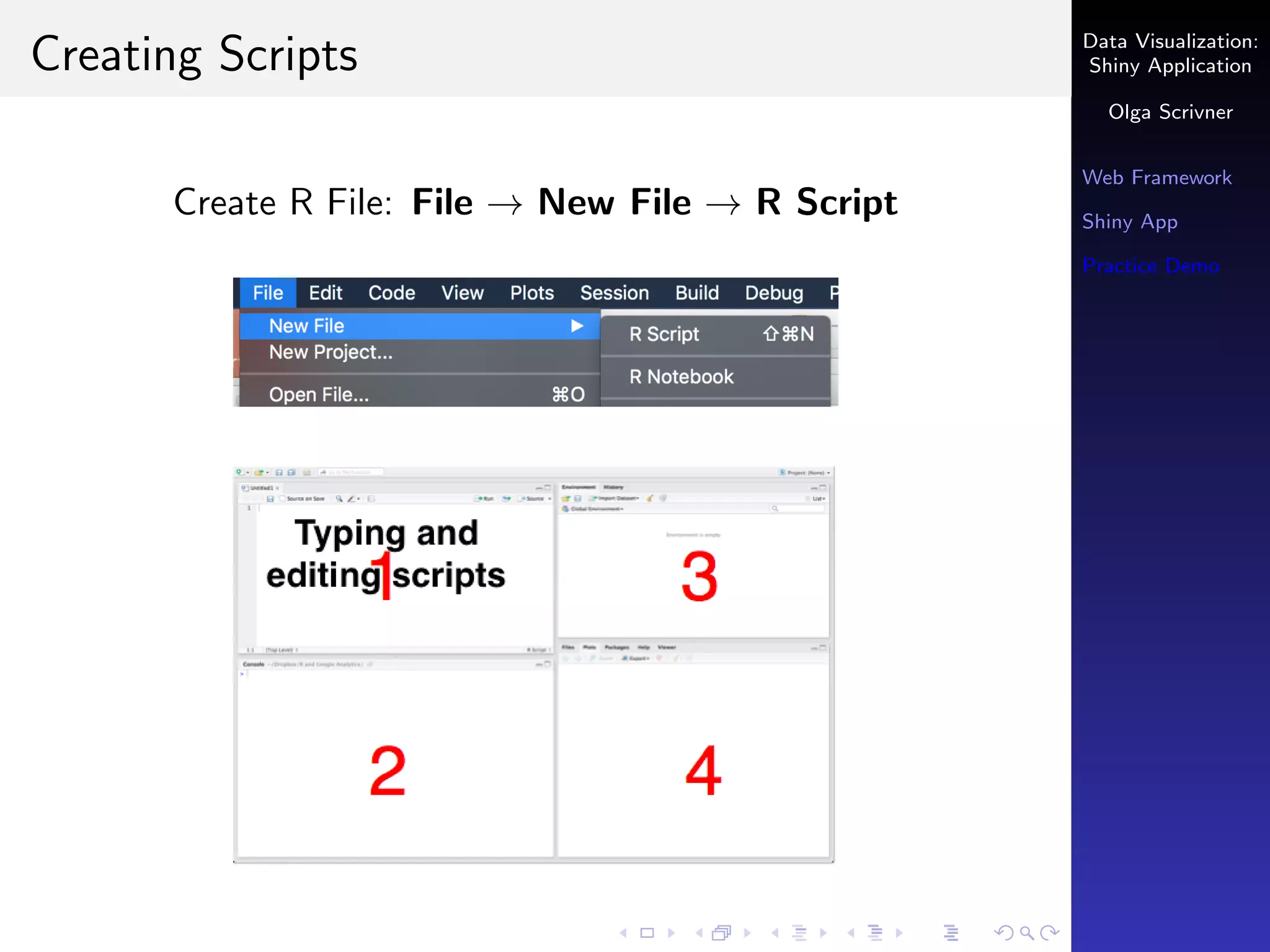Open the Shiny App section link

pos(1129,222)
